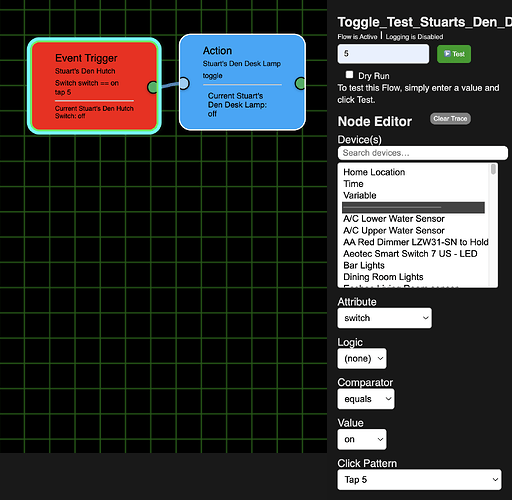Enable the Dry Run checkbox
512x500 pixels.
pyautogui.click(x=349, y=75)
